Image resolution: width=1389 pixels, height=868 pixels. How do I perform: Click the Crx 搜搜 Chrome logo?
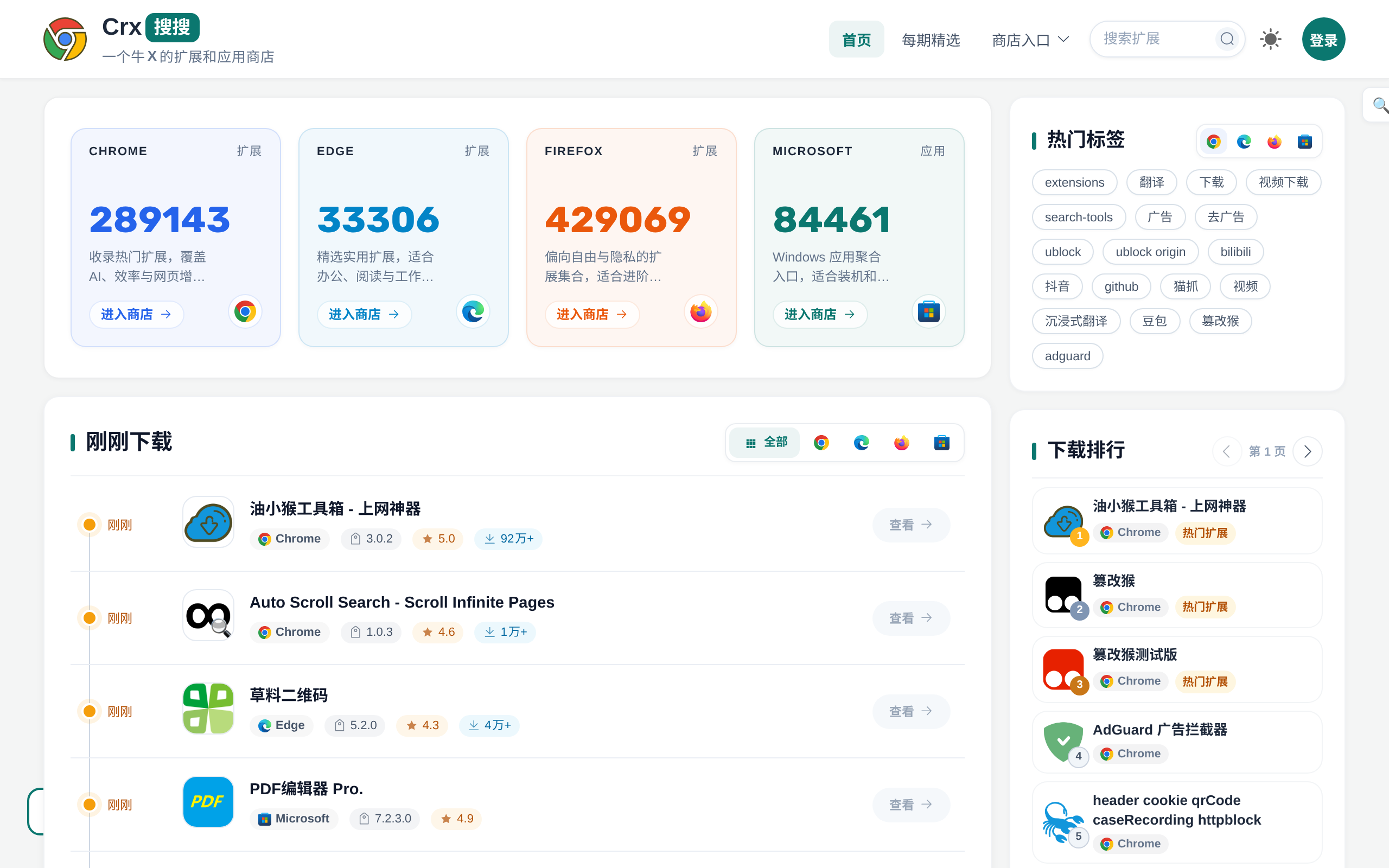[x=65, y=39]
